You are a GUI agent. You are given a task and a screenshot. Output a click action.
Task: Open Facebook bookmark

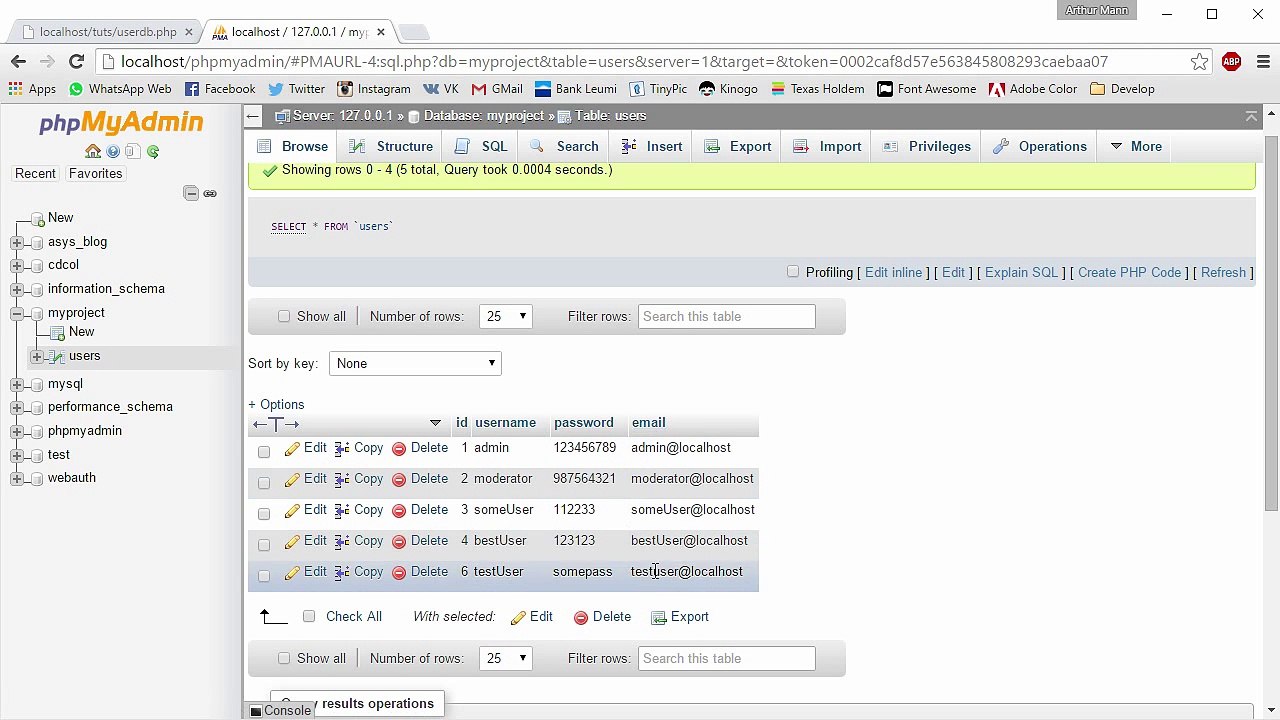220,89
